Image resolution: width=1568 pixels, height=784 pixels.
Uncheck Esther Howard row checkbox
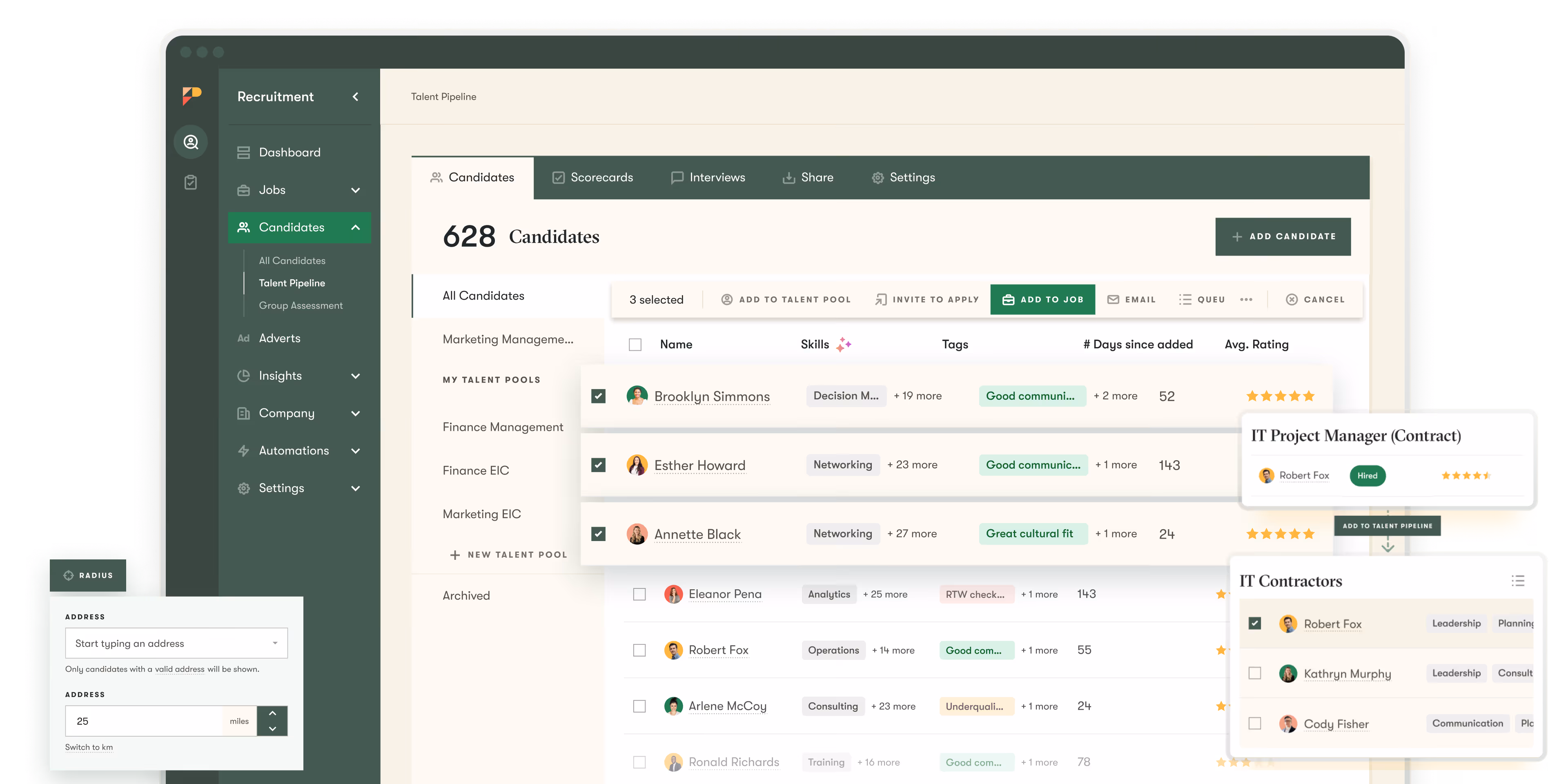[x=598, y=465]
